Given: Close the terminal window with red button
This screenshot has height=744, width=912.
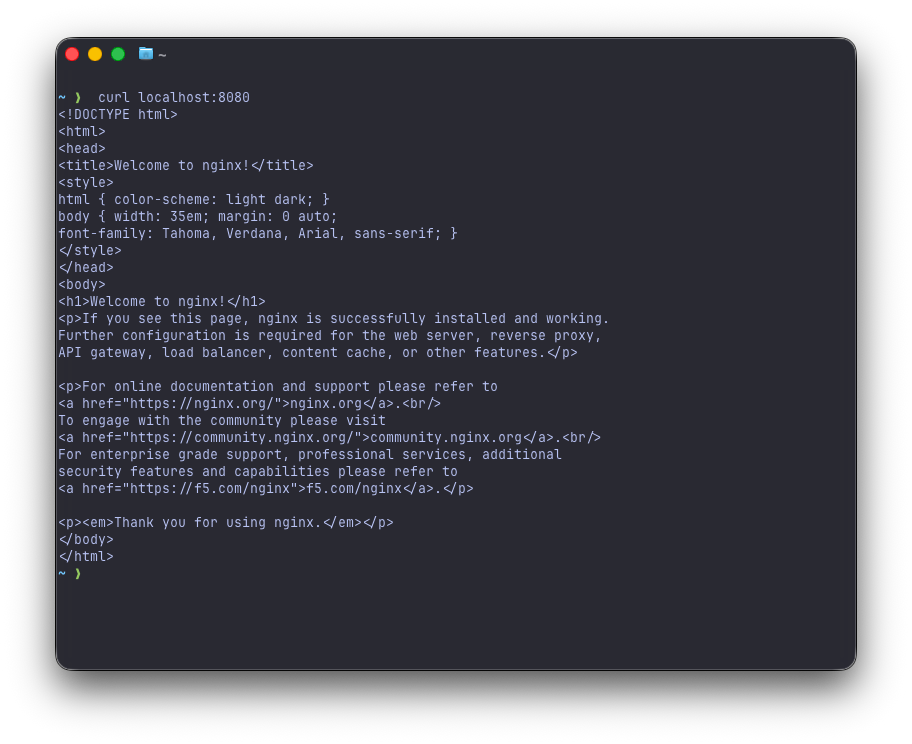Looking at the screenshot, I should coord(72,54).
